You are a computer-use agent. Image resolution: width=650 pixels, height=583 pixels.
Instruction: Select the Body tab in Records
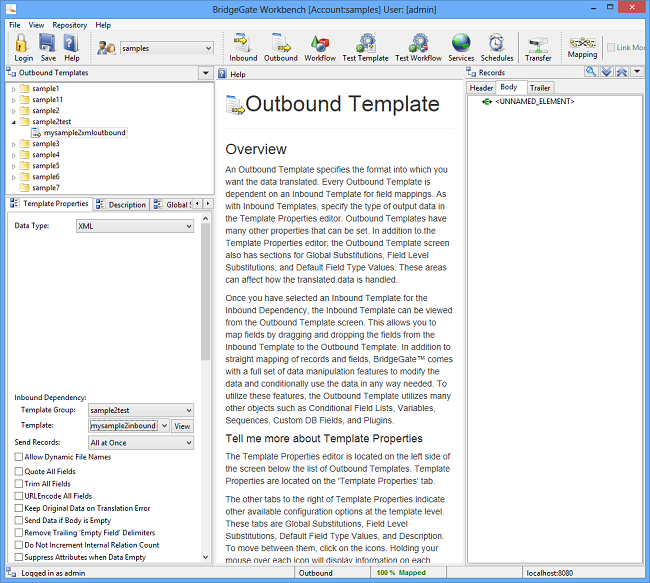coord(509,87)
